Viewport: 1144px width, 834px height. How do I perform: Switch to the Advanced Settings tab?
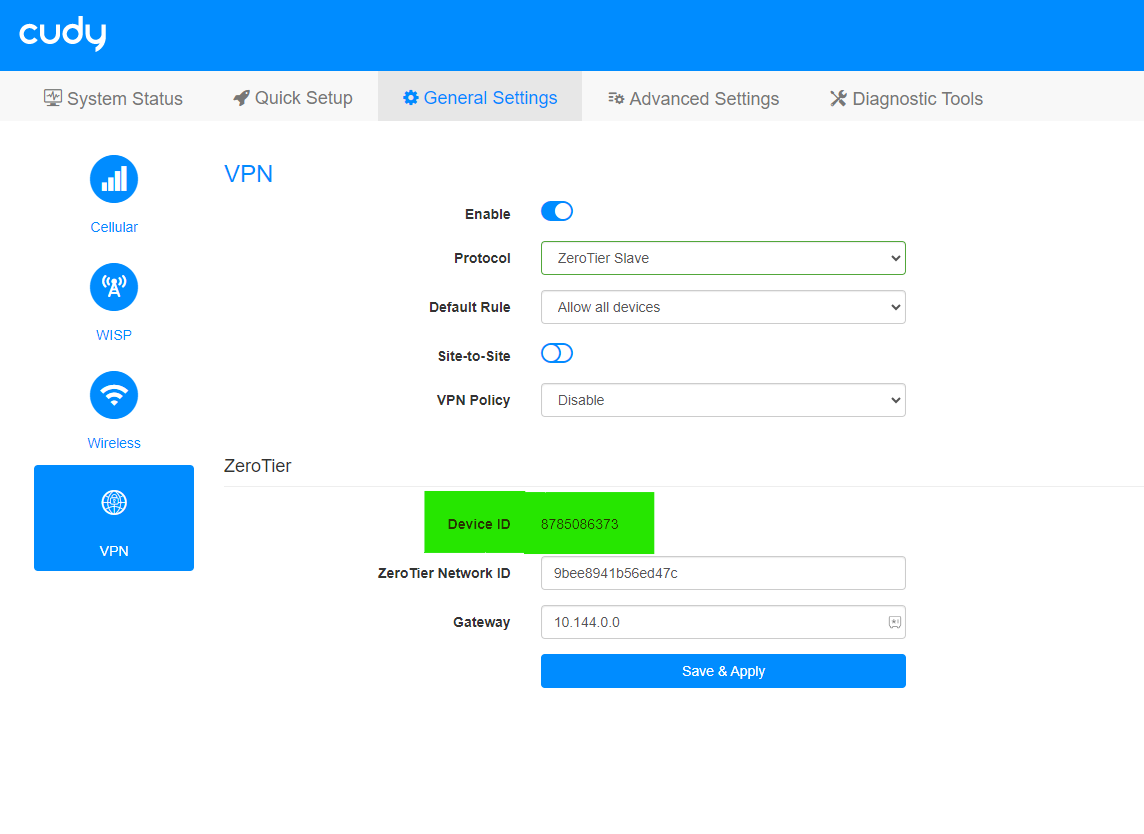click(693, 98)
